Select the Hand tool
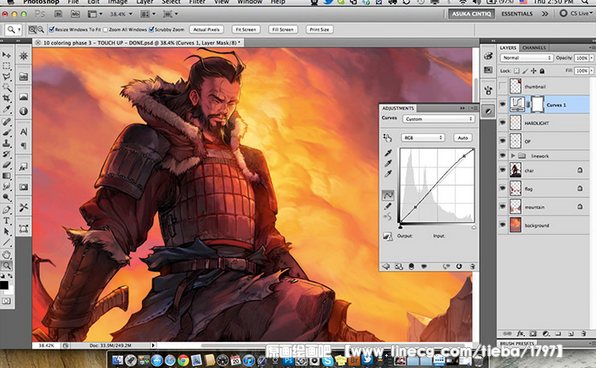 coord(6,254)
